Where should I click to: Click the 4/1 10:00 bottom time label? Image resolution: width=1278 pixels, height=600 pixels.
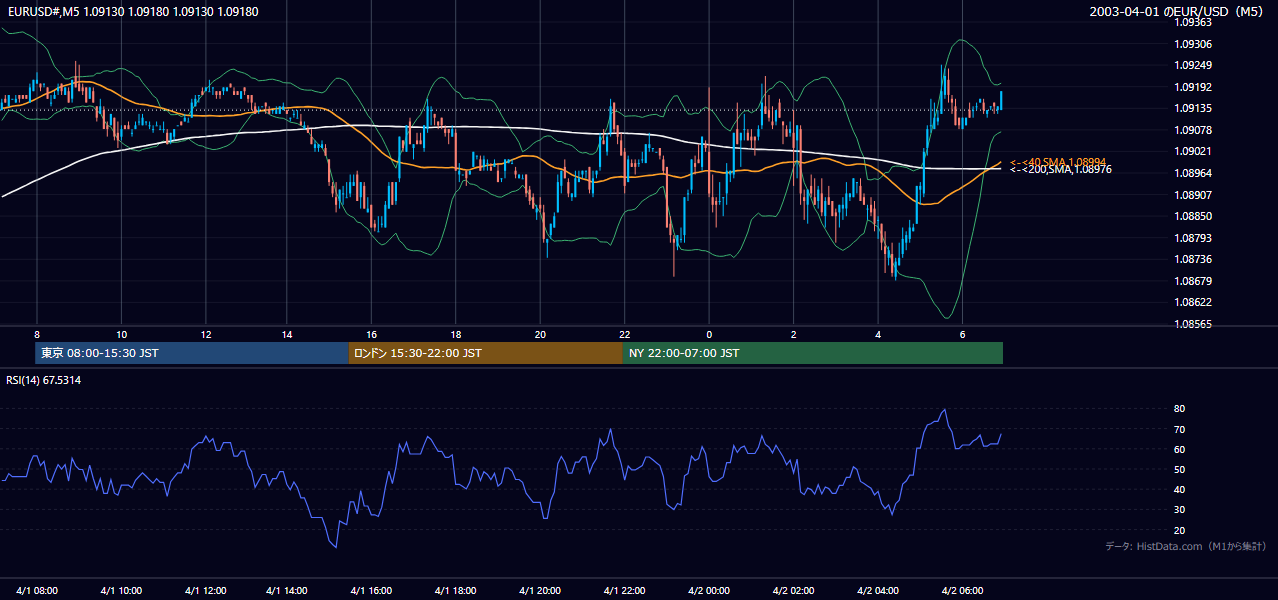121,590
